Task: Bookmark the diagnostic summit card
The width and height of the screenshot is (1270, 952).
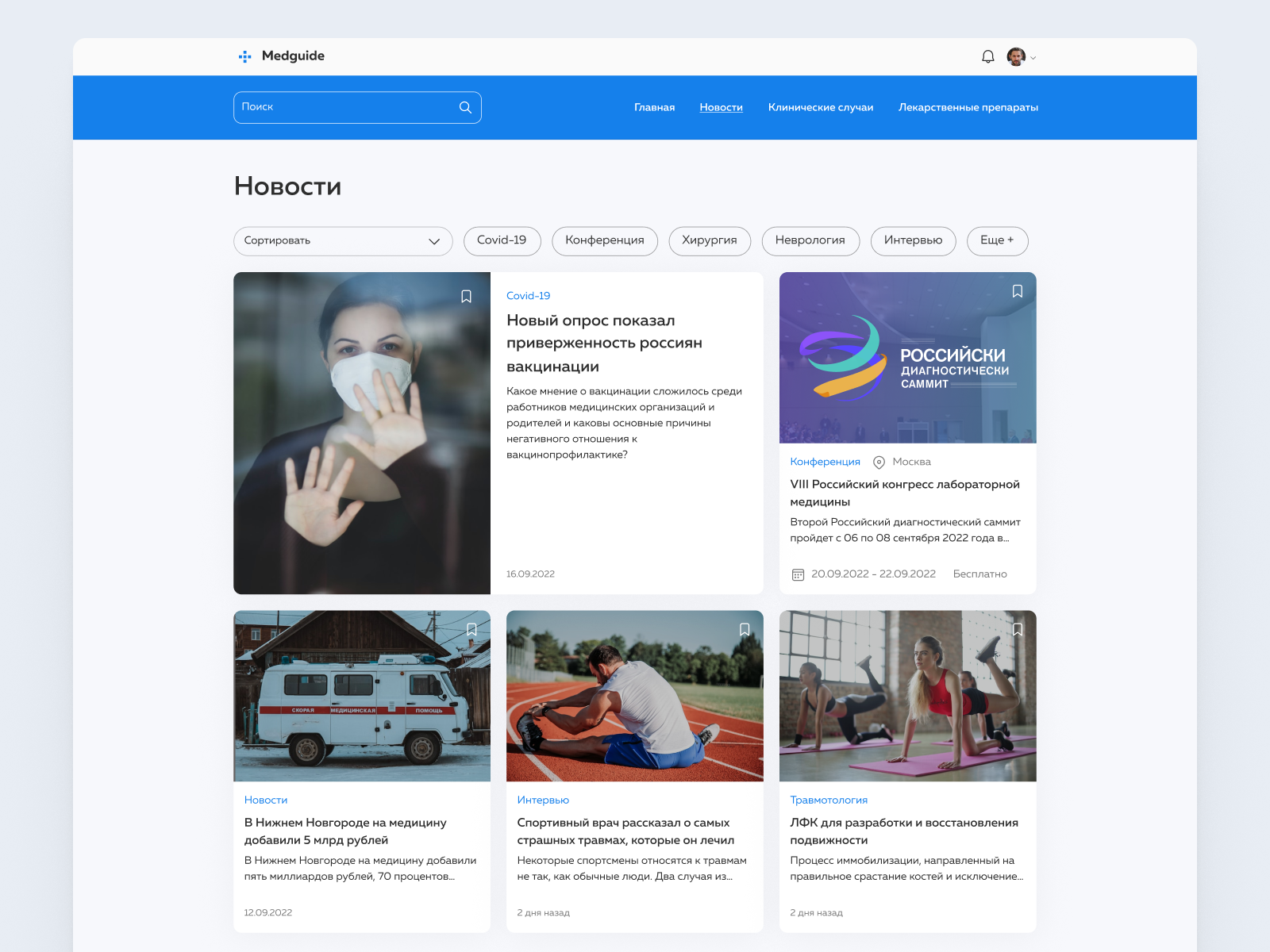Action: pyautogui.click(x=1017, y=291)
